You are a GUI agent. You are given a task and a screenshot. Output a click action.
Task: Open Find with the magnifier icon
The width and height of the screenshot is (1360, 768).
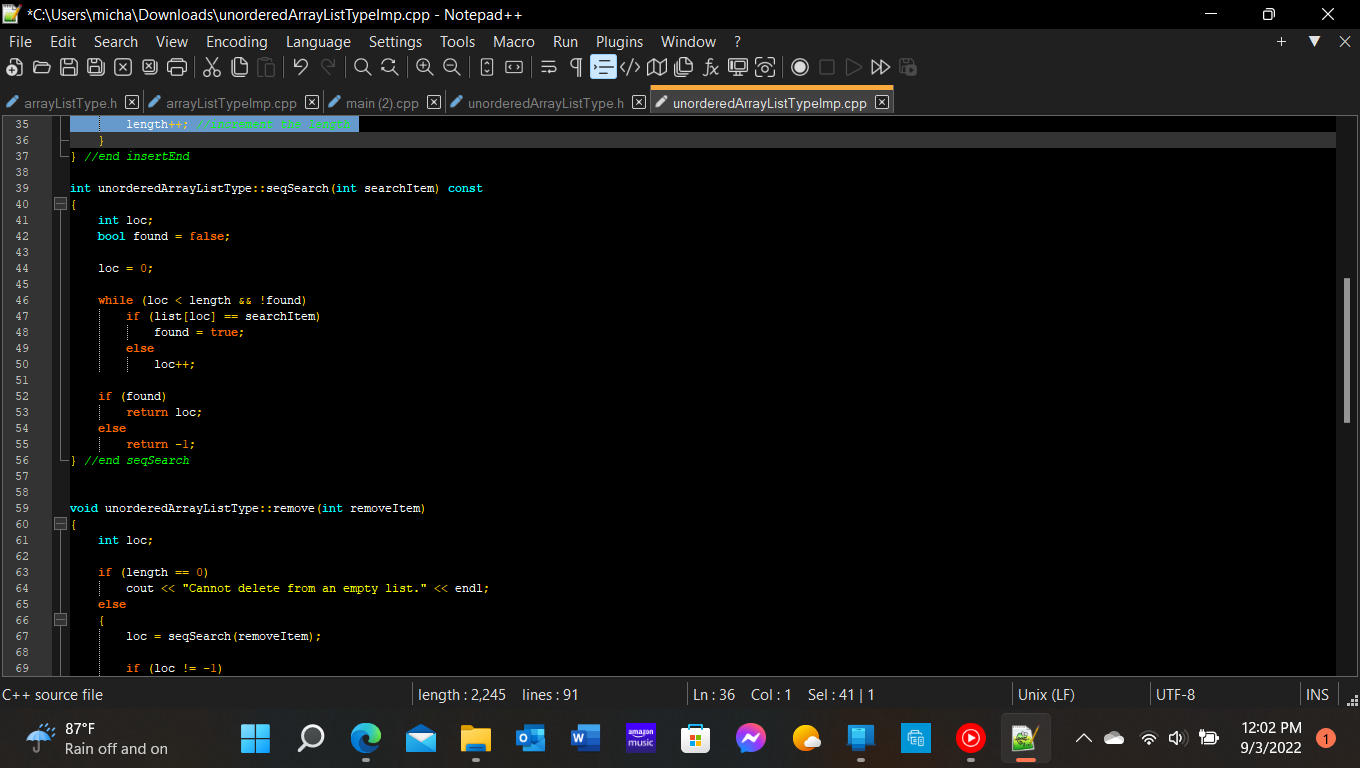(x=363, y=67)
